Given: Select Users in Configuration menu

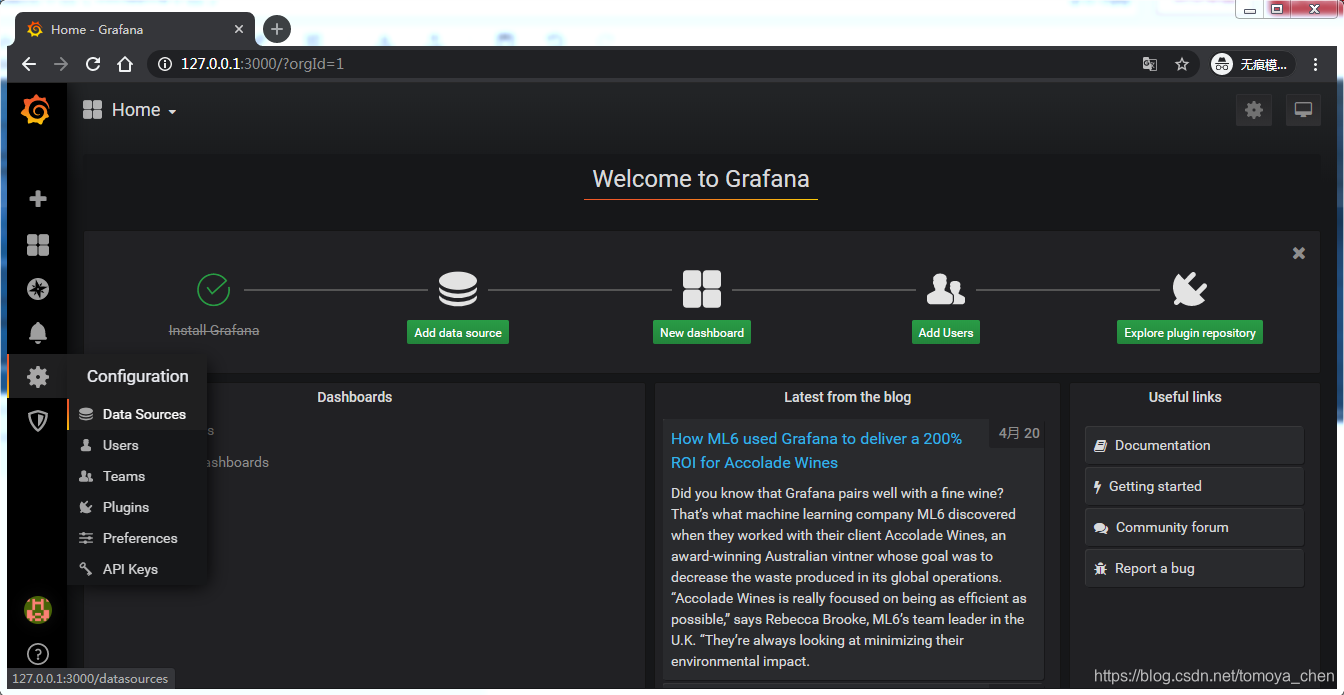Looking at the screenshot, I should 137,445.
